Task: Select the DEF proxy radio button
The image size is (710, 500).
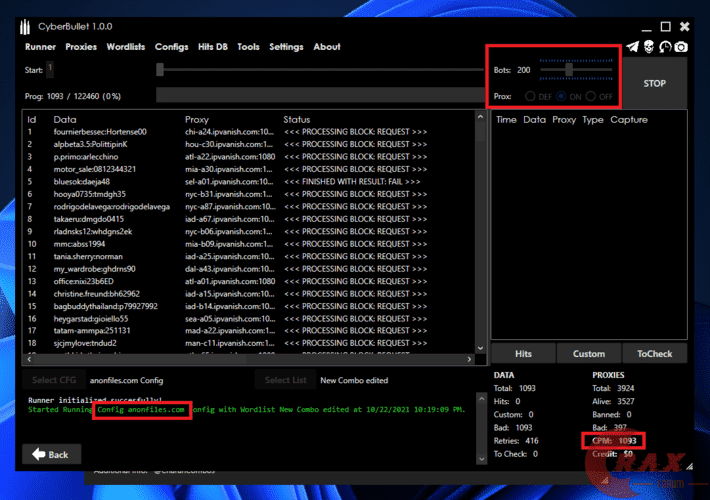Action: [x=530, y=96]
